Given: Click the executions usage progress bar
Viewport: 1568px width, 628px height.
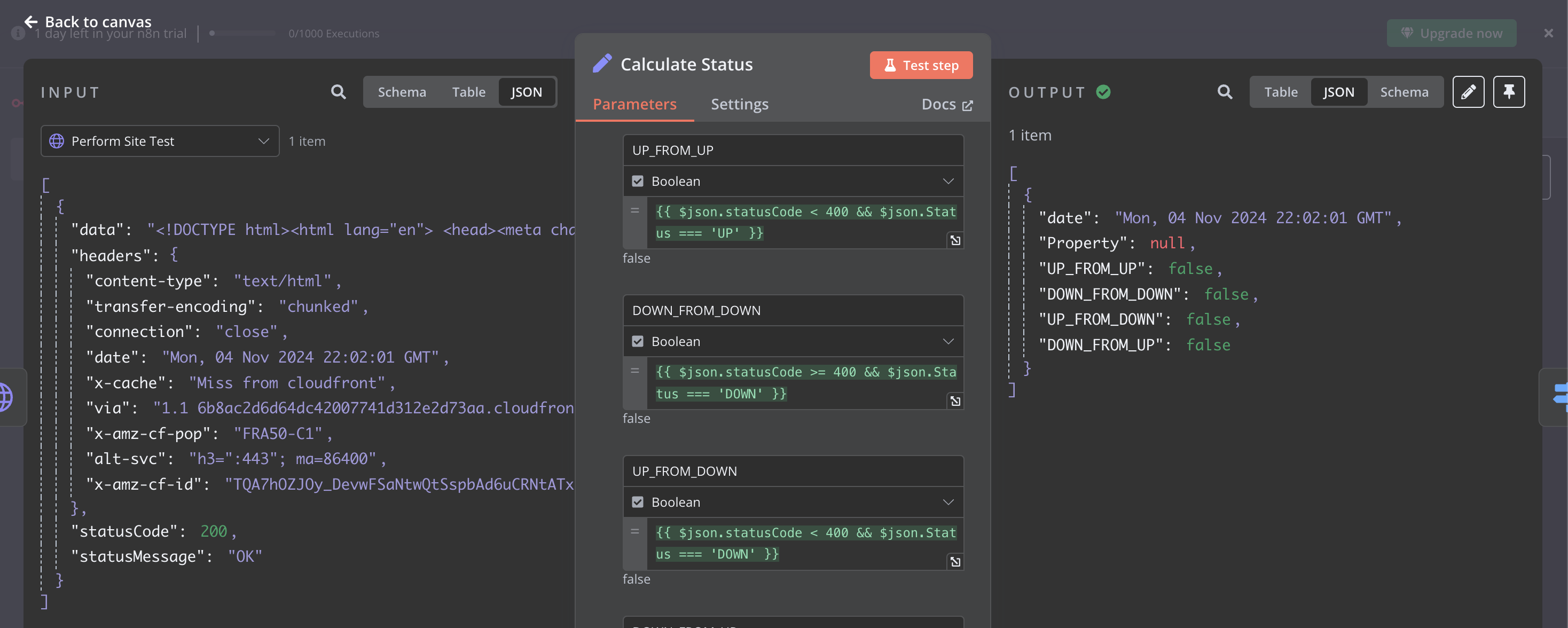Looking at the screenshot, I should (242, 34).
